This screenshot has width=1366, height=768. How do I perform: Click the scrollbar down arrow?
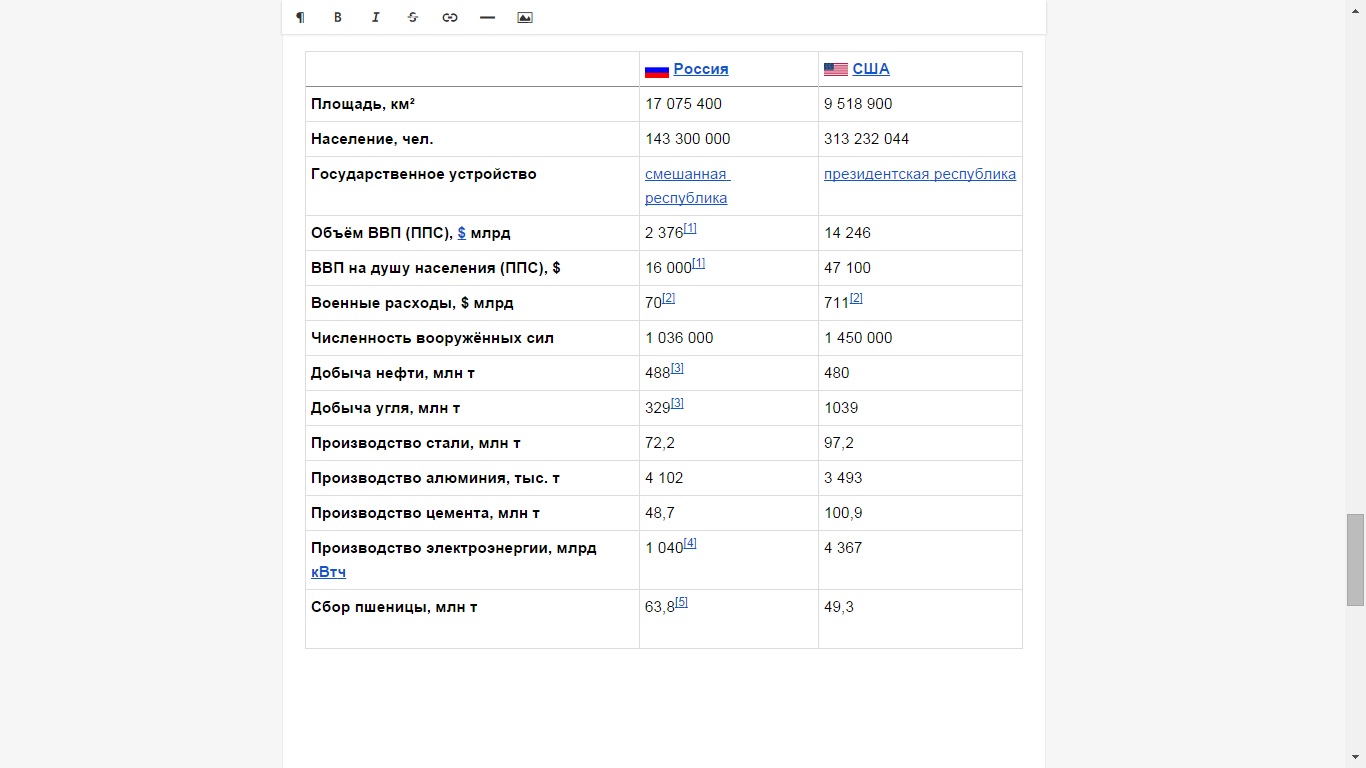click(x=1355, y=758)
